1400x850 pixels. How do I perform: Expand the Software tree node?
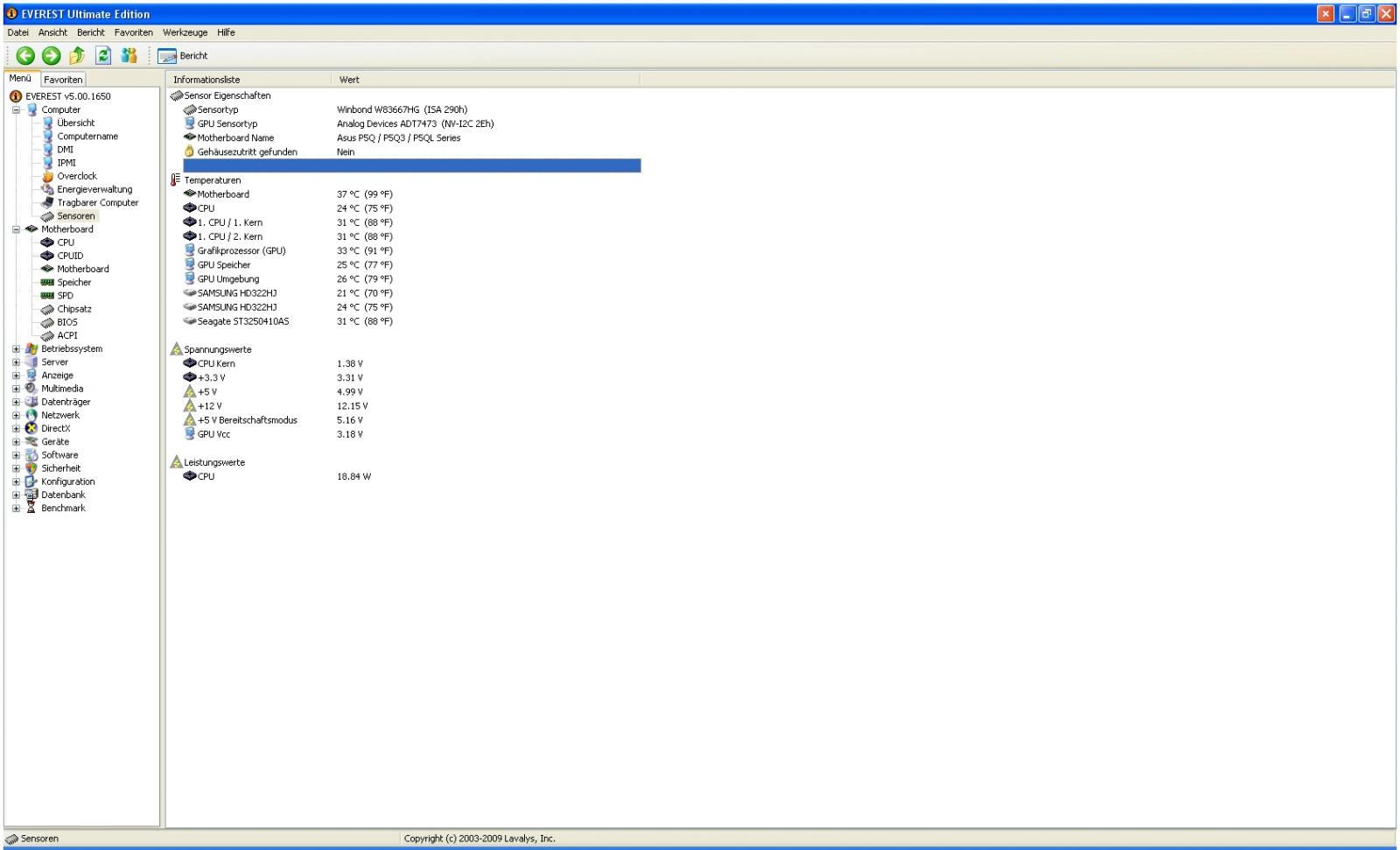(16, 455)
